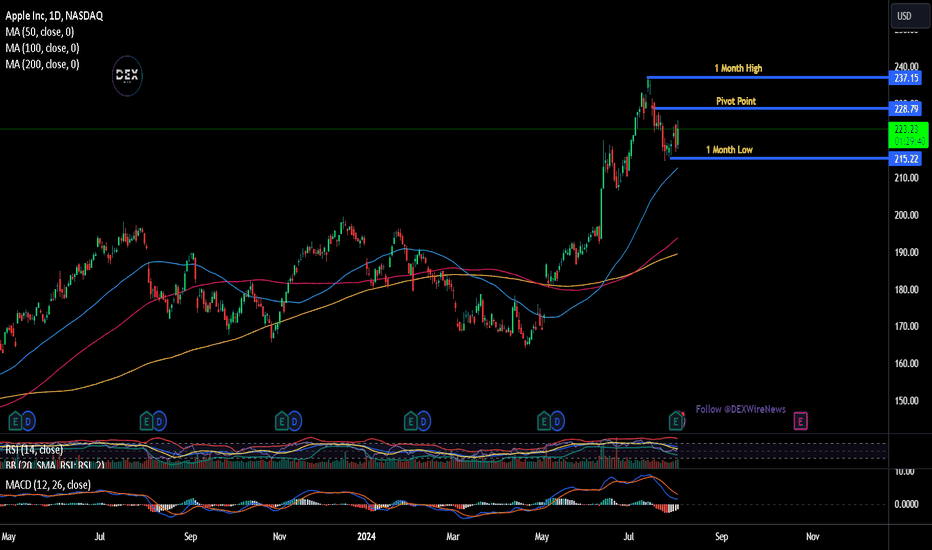The image size is (932, 550).
Task: Open the pink upcoming earnings E marker
Action: pyautogui.click(x=801, y=422)
